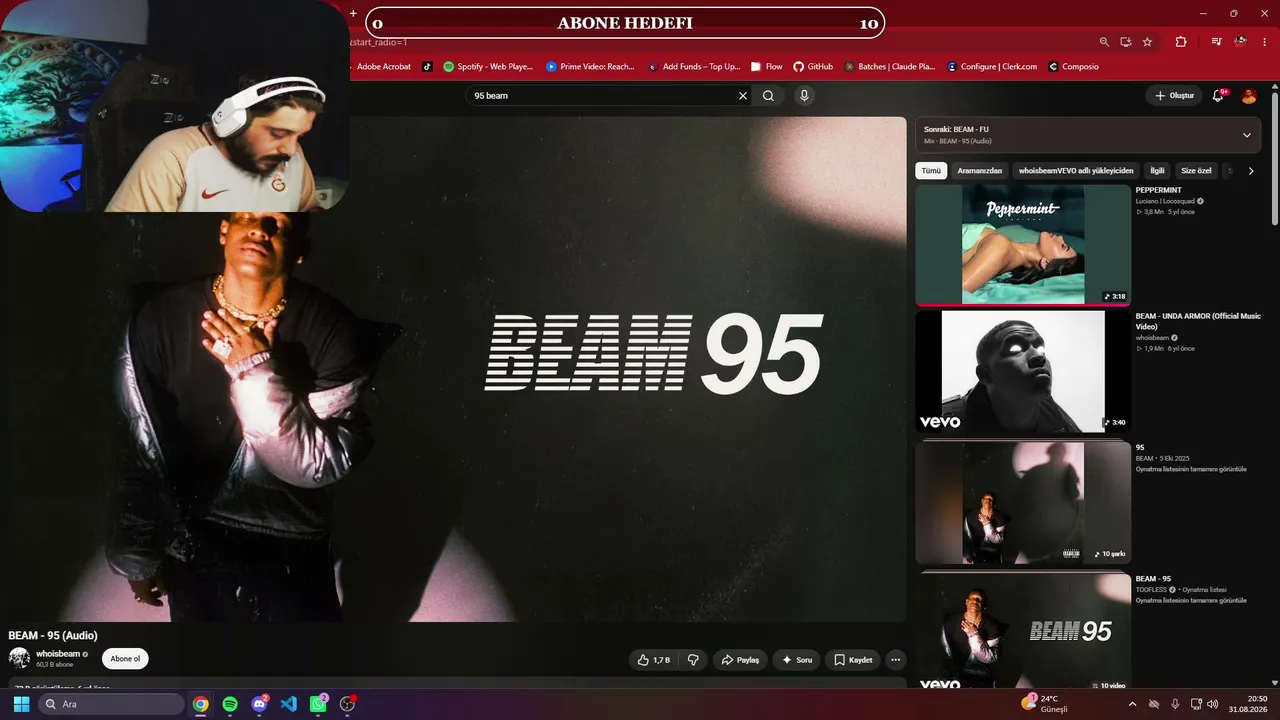
Task: Open the Chrome profile avatar
Action: pyautogui.click(x=1241, y=42)
